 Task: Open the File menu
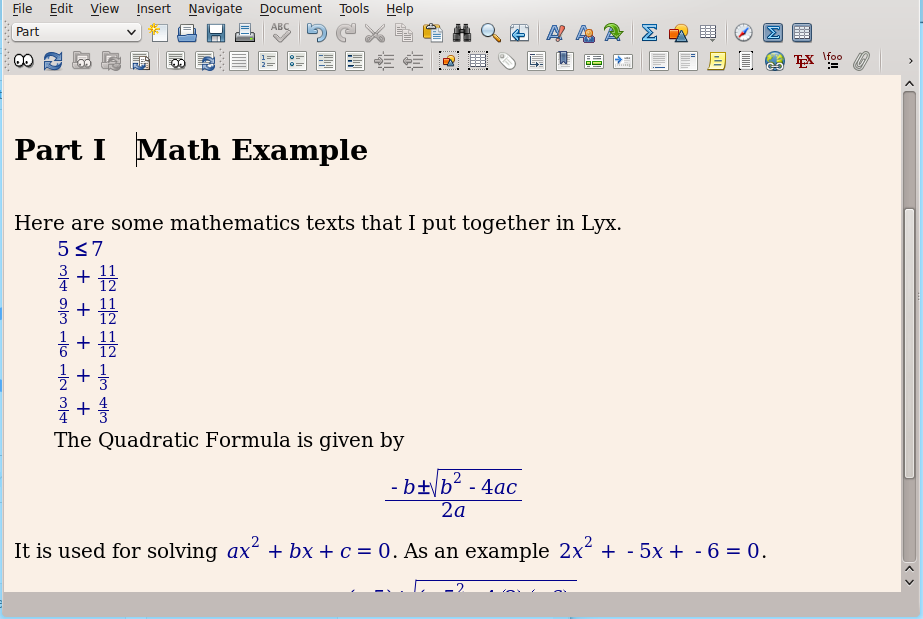pos(22,9)
